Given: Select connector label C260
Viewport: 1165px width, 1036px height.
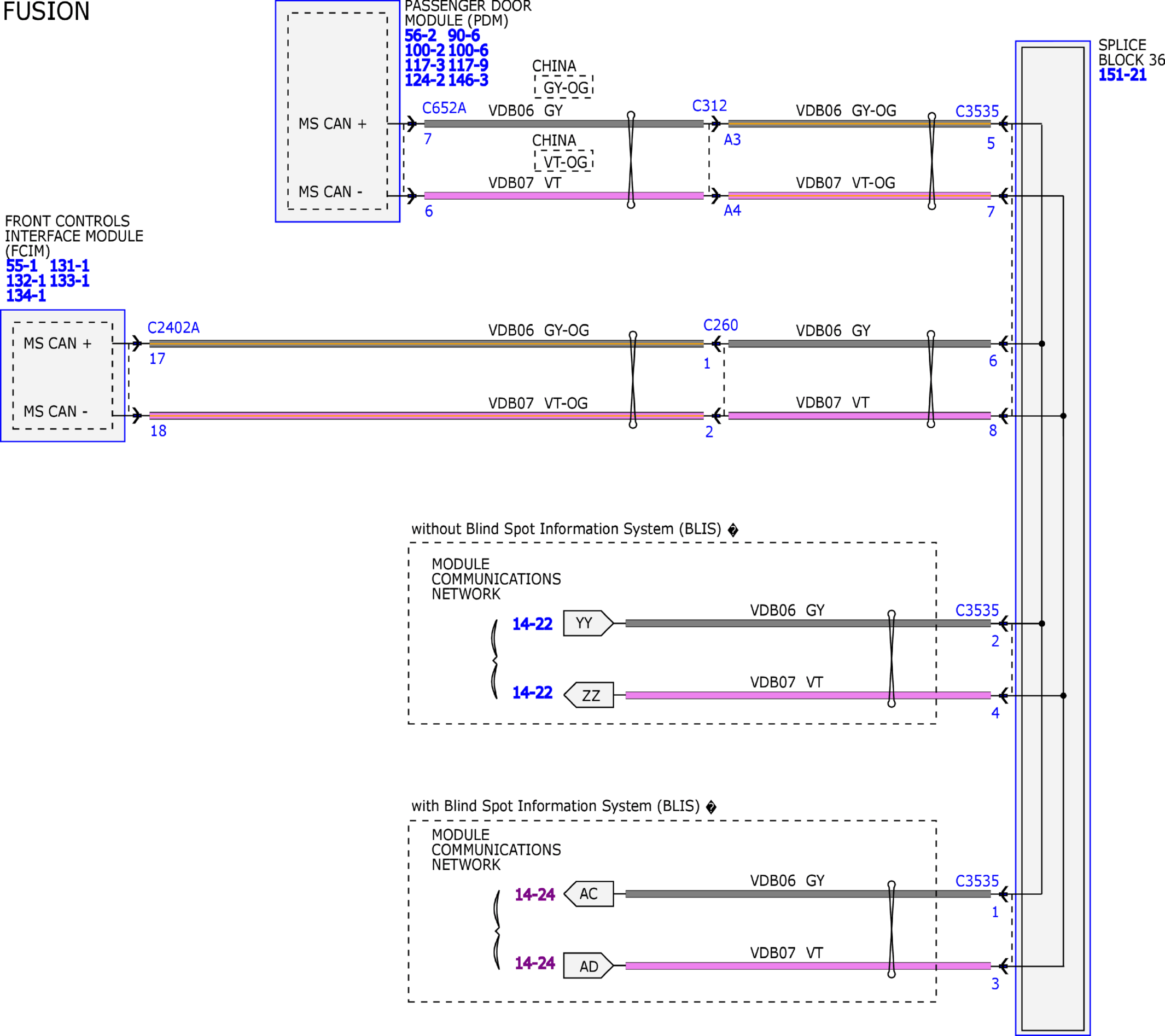Looking at the screenshot, I should tap(720, 325).
